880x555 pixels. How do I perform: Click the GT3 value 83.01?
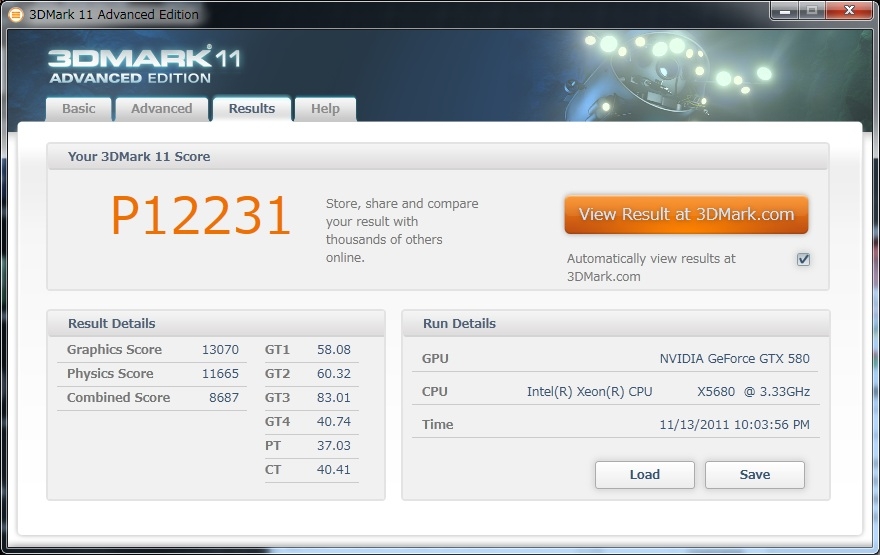333,398
